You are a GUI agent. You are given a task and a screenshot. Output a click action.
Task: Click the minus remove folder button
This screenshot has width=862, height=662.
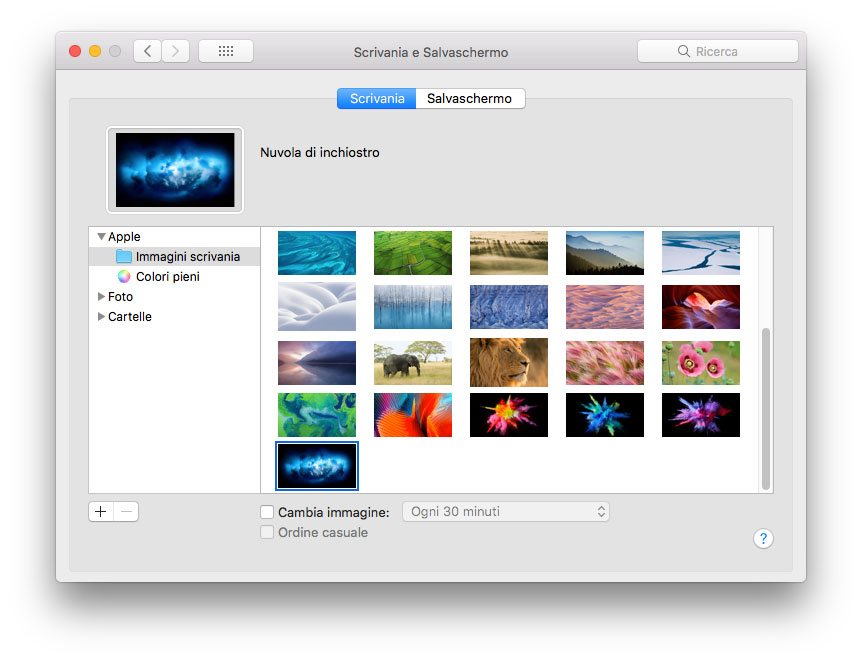[x=126, y=512]
